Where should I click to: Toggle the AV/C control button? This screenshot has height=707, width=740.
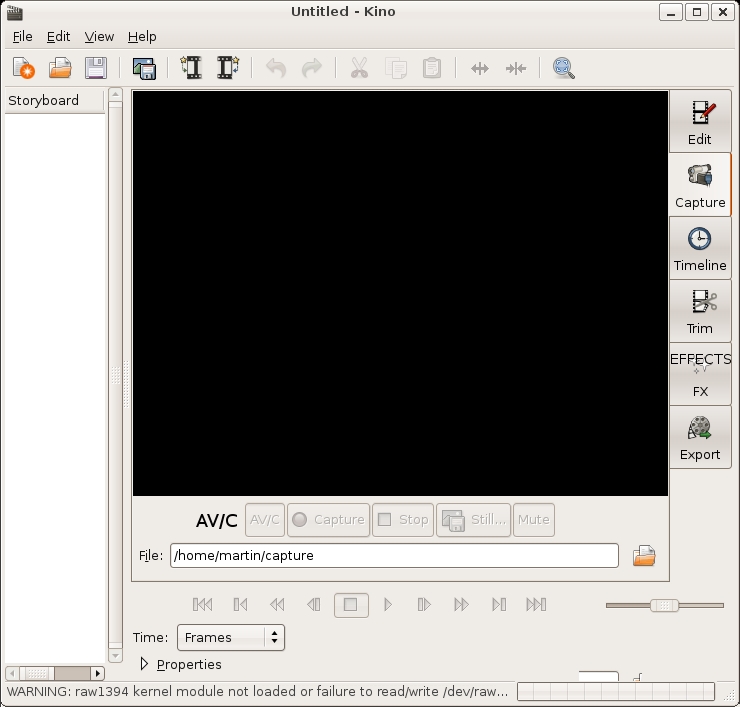(x=265, y=520)
